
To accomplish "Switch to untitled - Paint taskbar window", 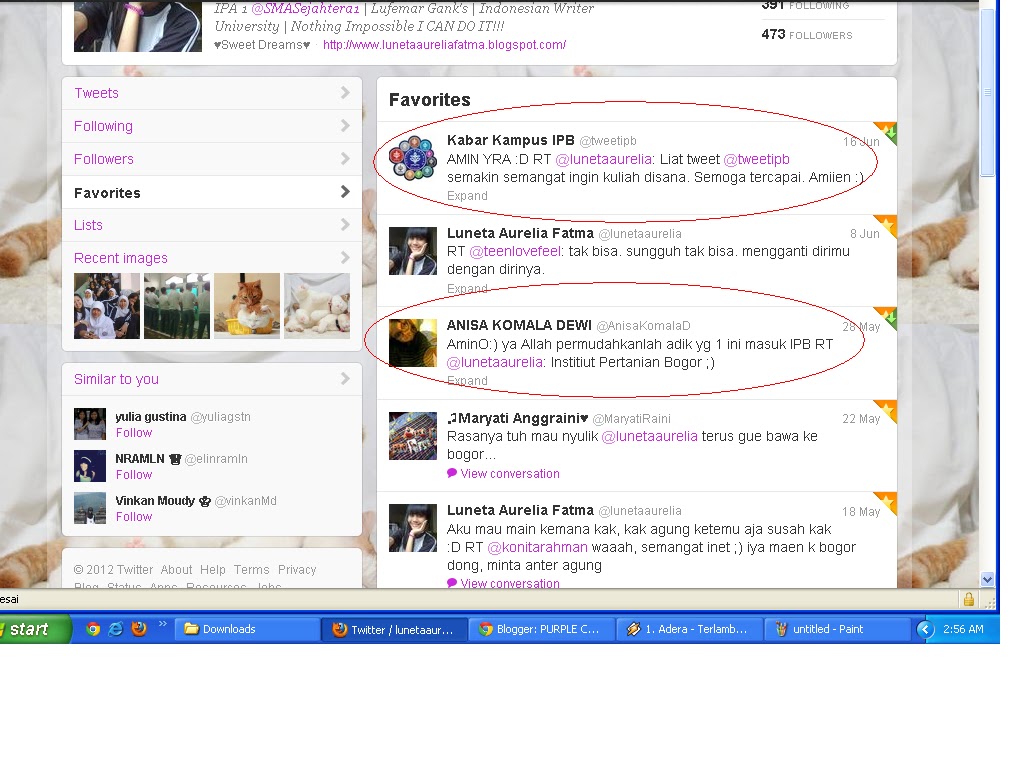I will point(837,629).
